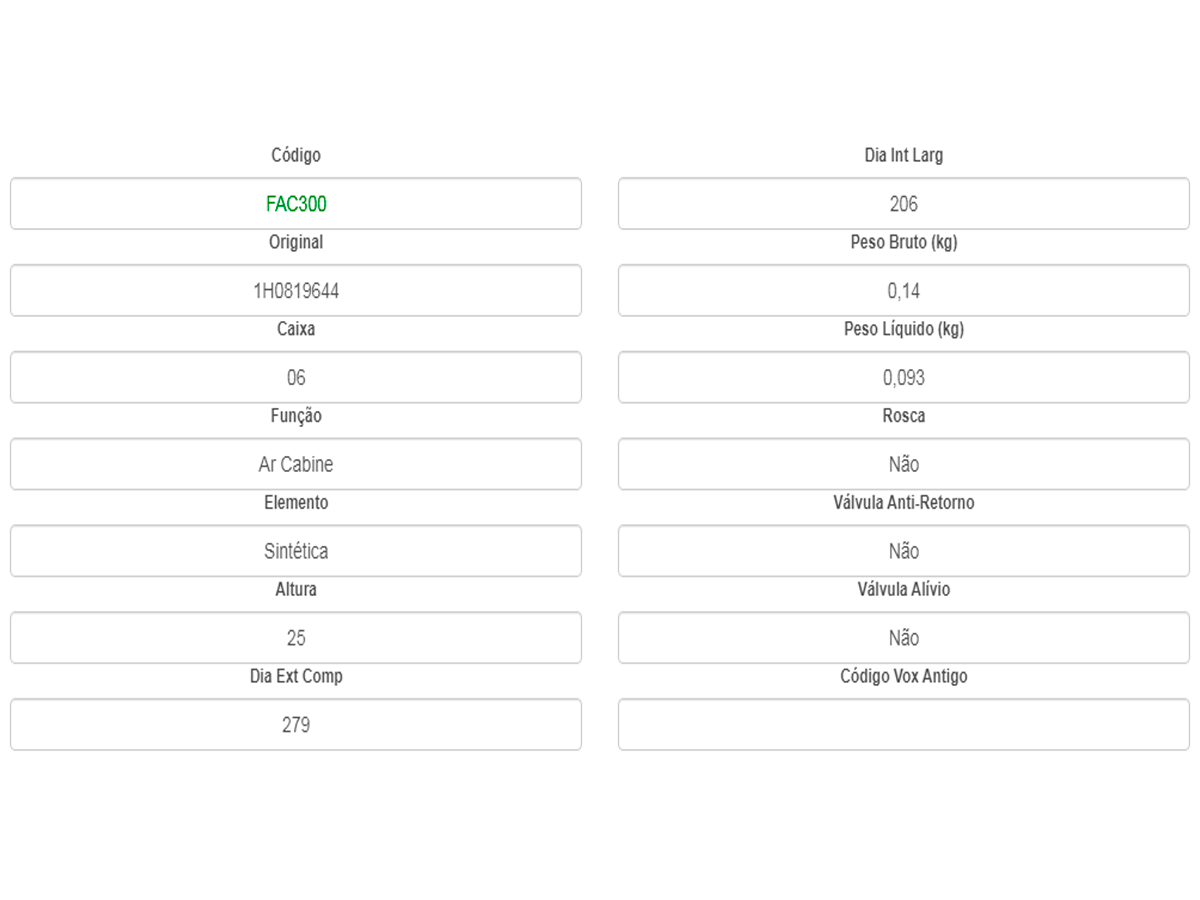This screenshot has width=1200, height=900.
Task: Click the Dia Ext Comp field showing 279
Action: coord(296,725)
